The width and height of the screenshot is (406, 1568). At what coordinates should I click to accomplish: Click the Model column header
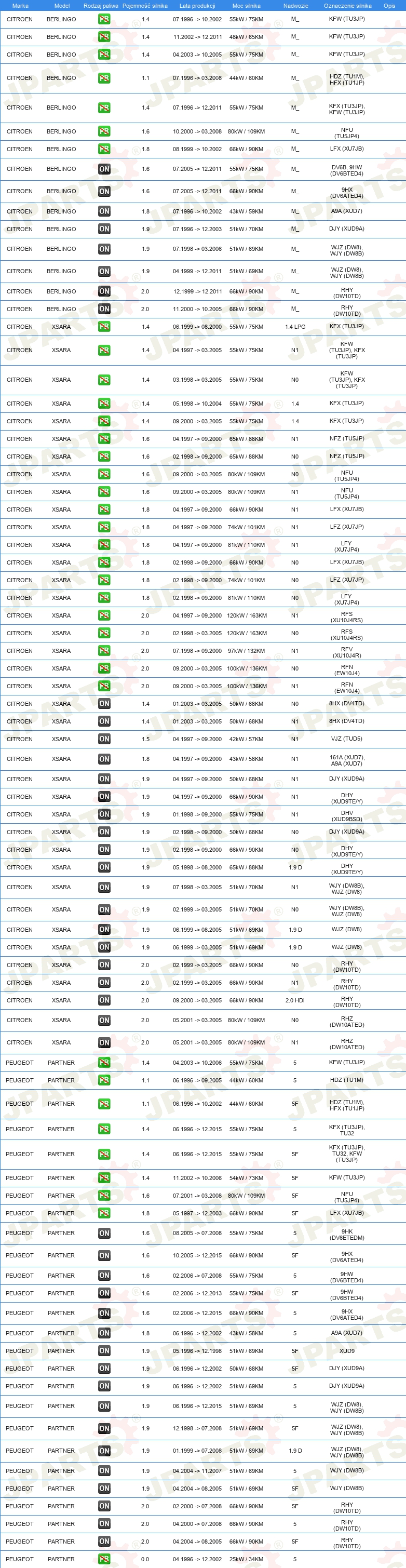point(61,6)
